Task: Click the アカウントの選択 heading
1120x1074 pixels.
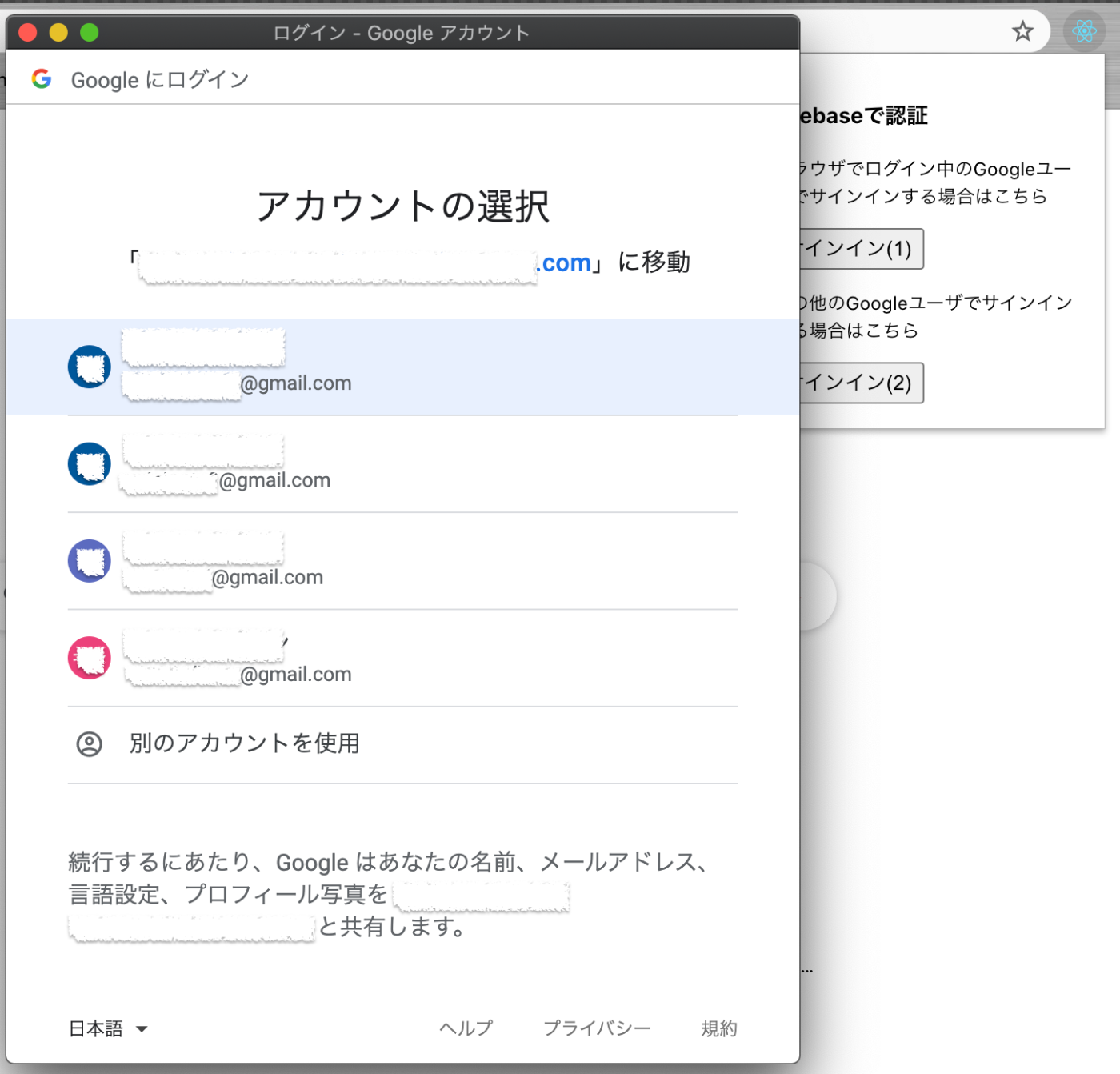Action: (x=402, y=206)
